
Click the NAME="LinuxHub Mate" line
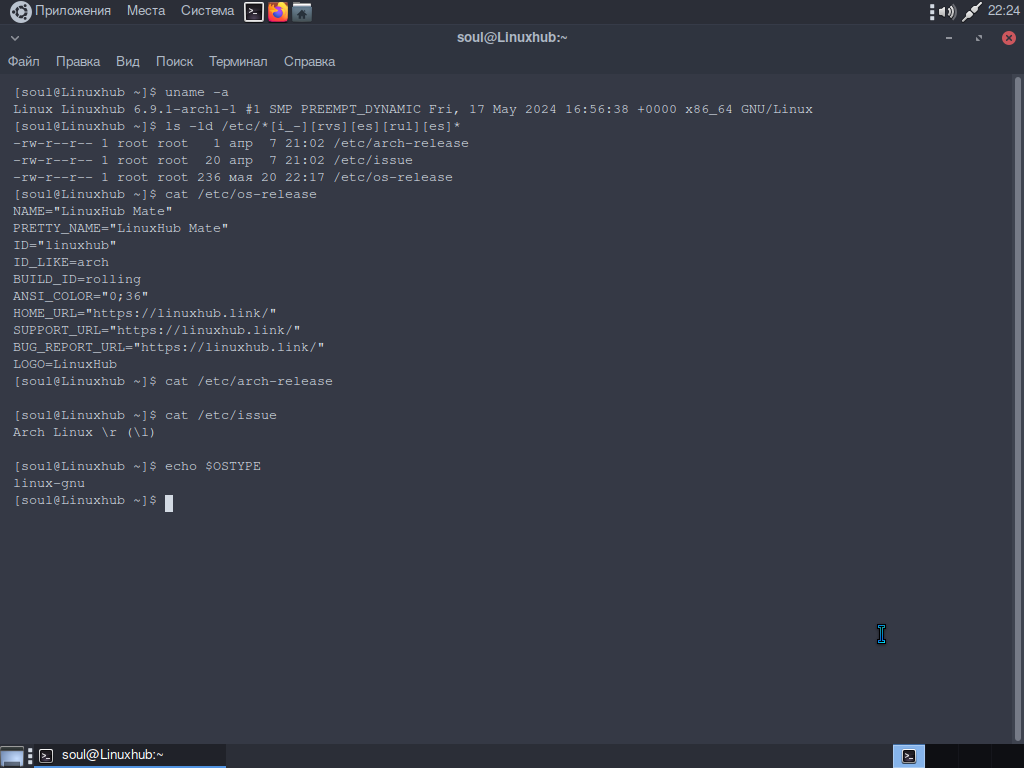93,211
